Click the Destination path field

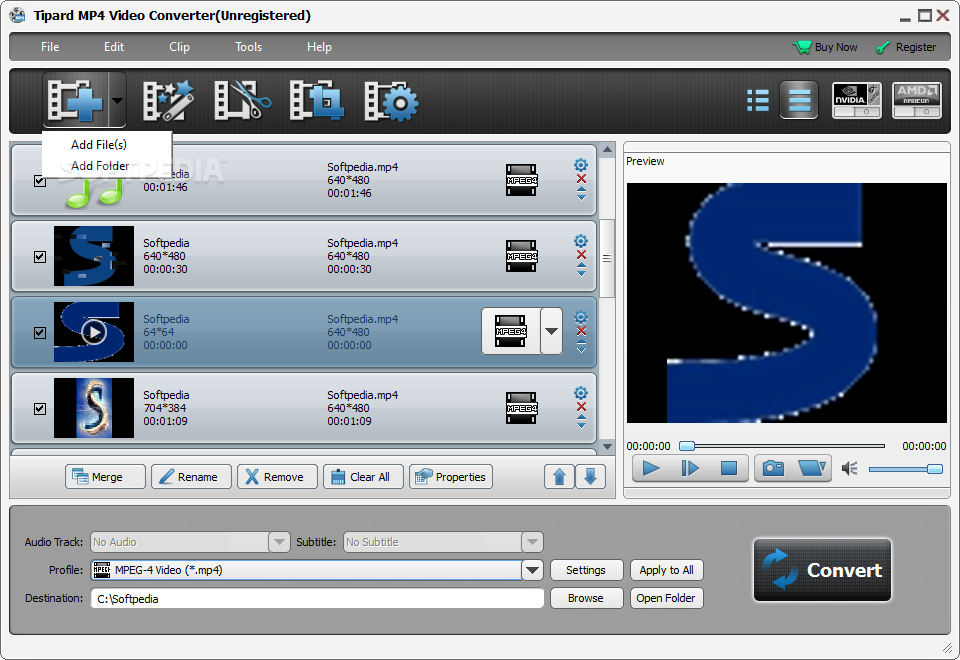[317, 598]
